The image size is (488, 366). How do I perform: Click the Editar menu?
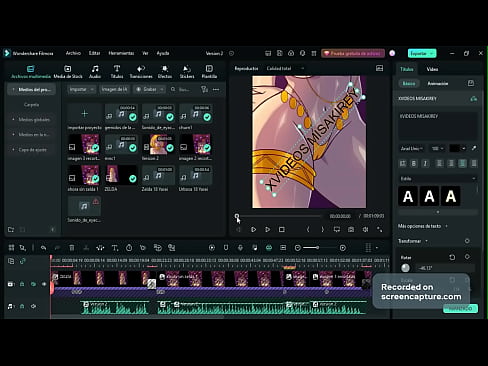point(94,53)
